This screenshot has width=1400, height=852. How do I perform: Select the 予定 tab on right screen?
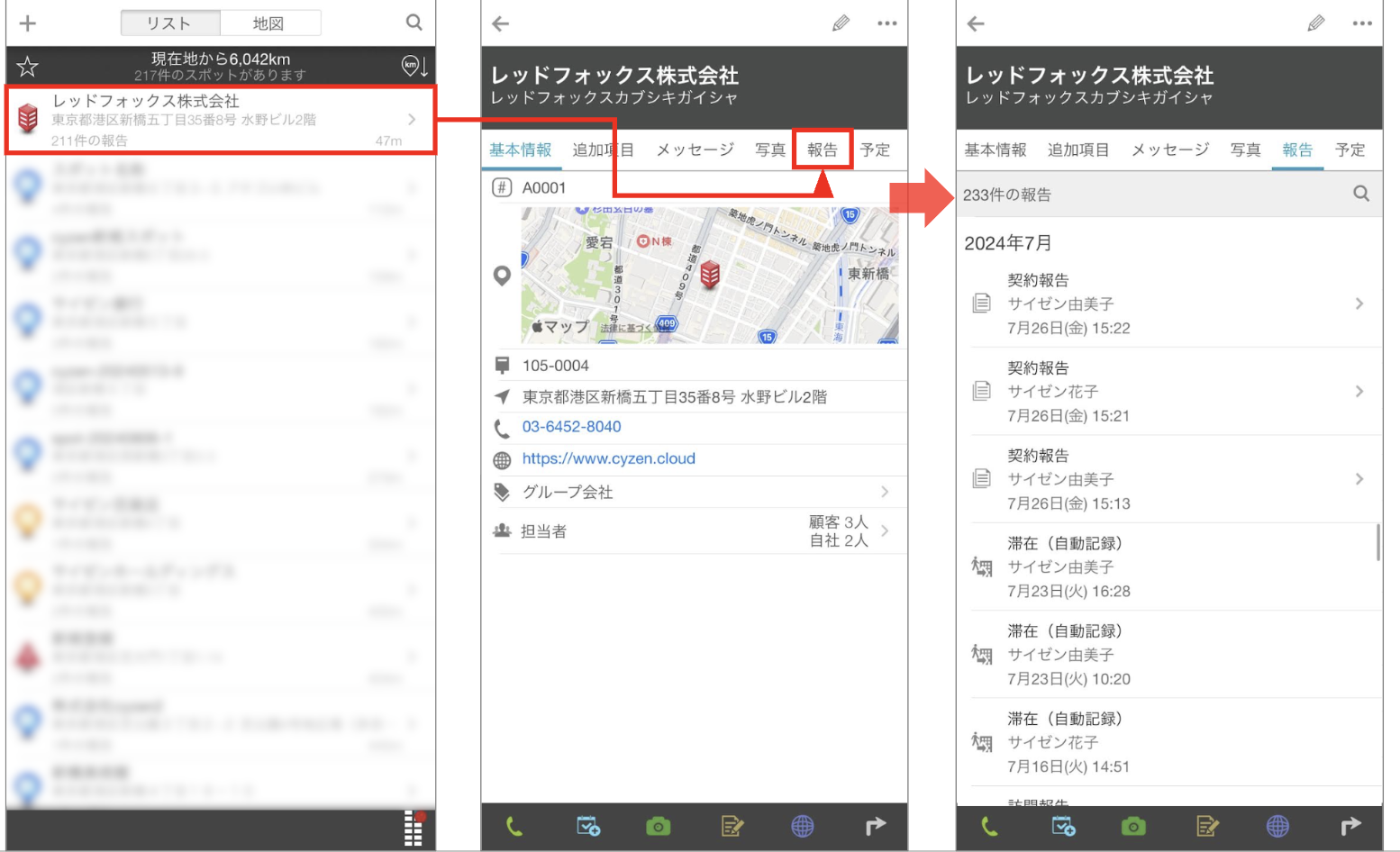click(x=1350, y=150)
